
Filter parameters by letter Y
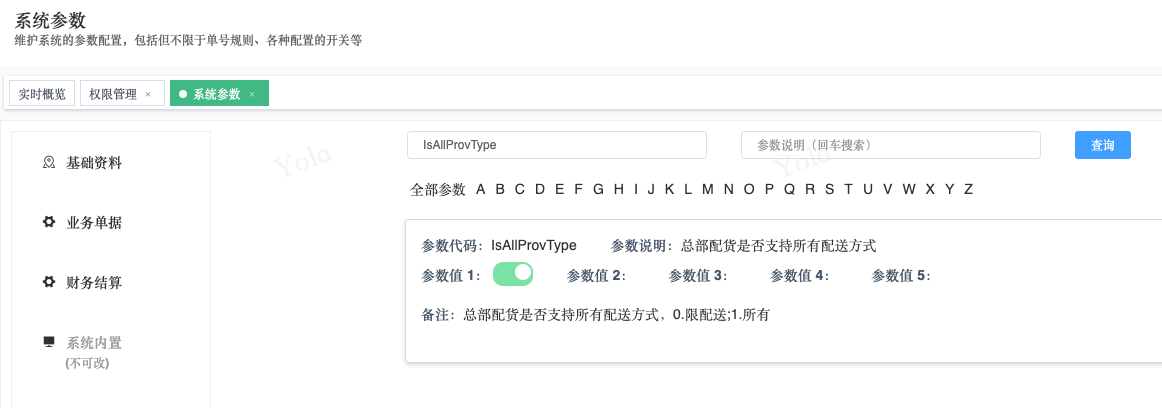pos(949,190)
